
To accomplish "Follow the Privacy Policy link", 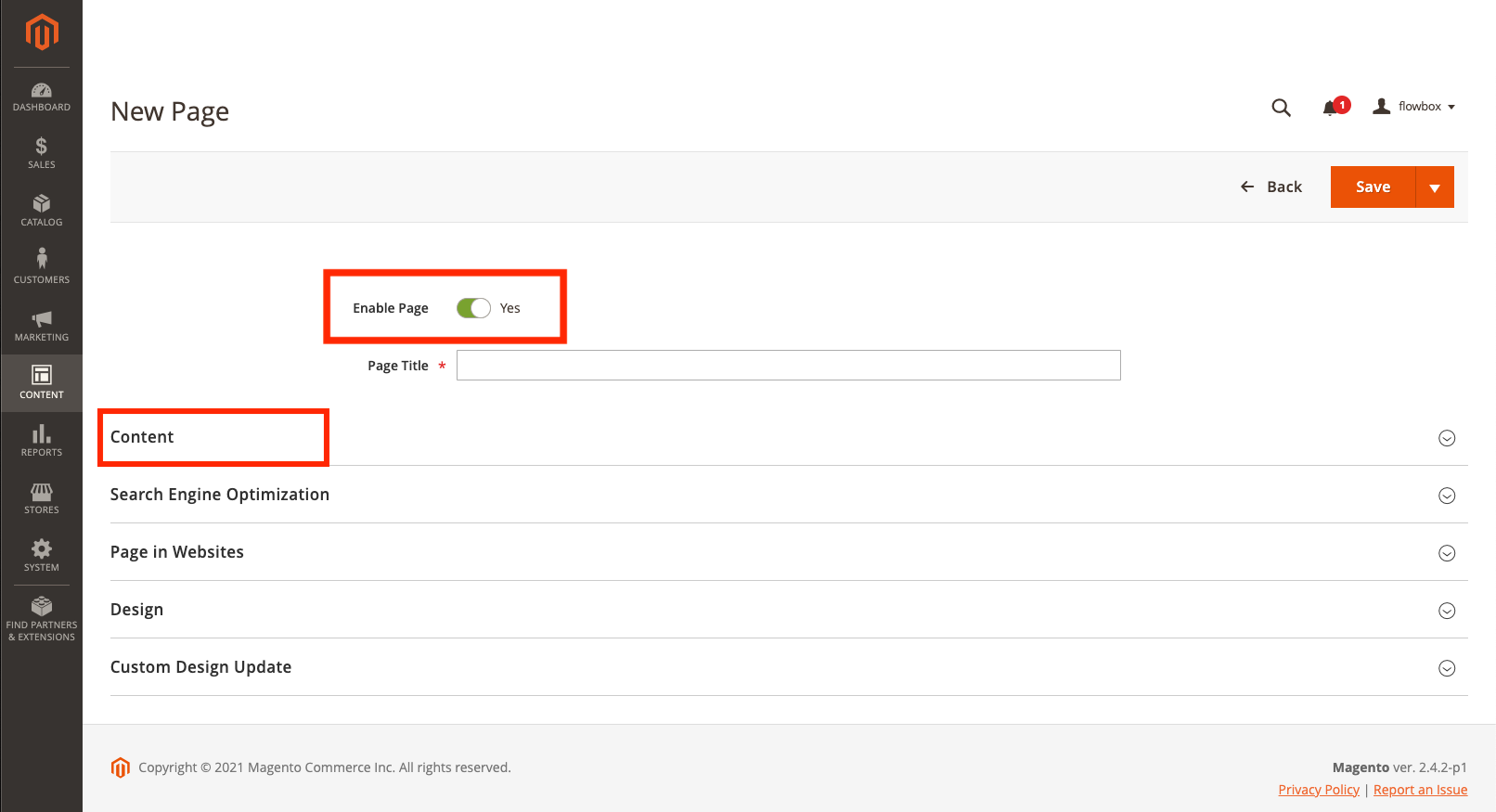I will (x=1318, y=790).
